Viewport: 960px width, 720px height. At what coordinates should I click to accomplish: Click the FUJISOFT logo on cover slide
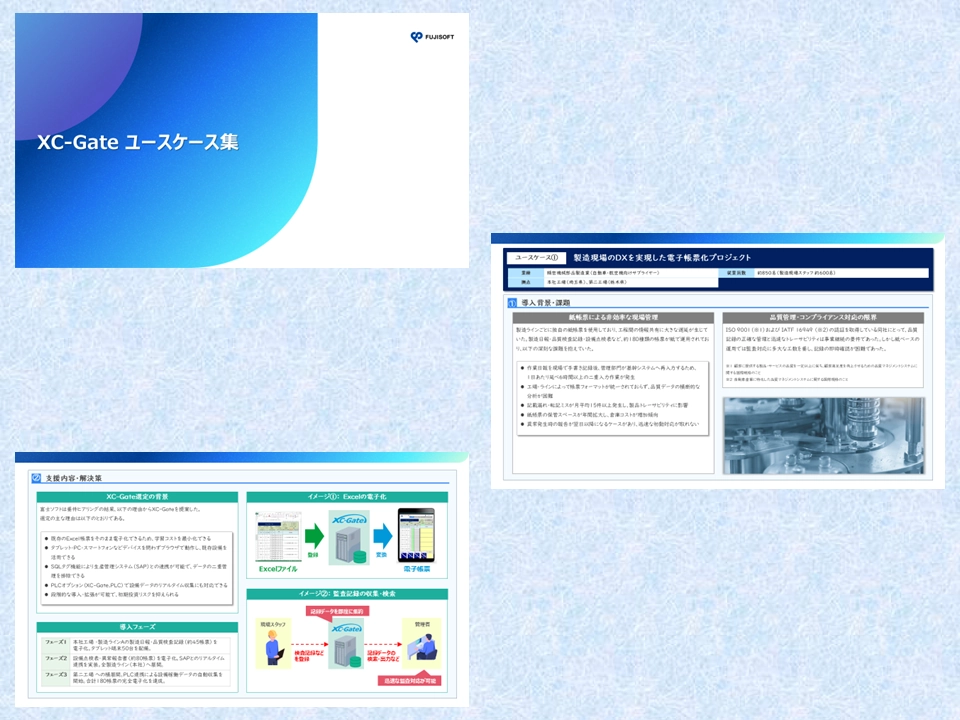tap(432, 37)
